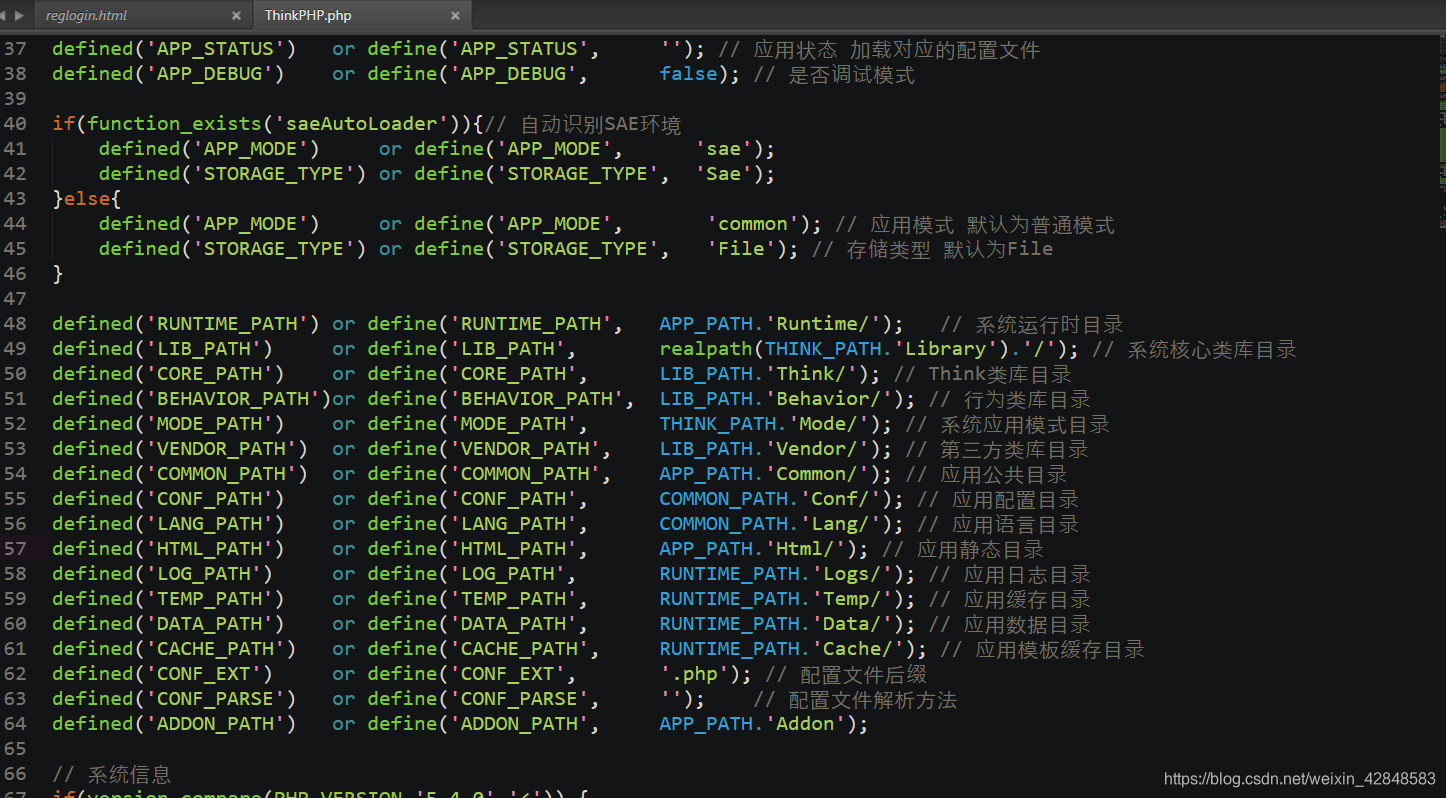Click the 'Lang/' string on line 56
This screenshot has height=798, width=1446.
840,524
